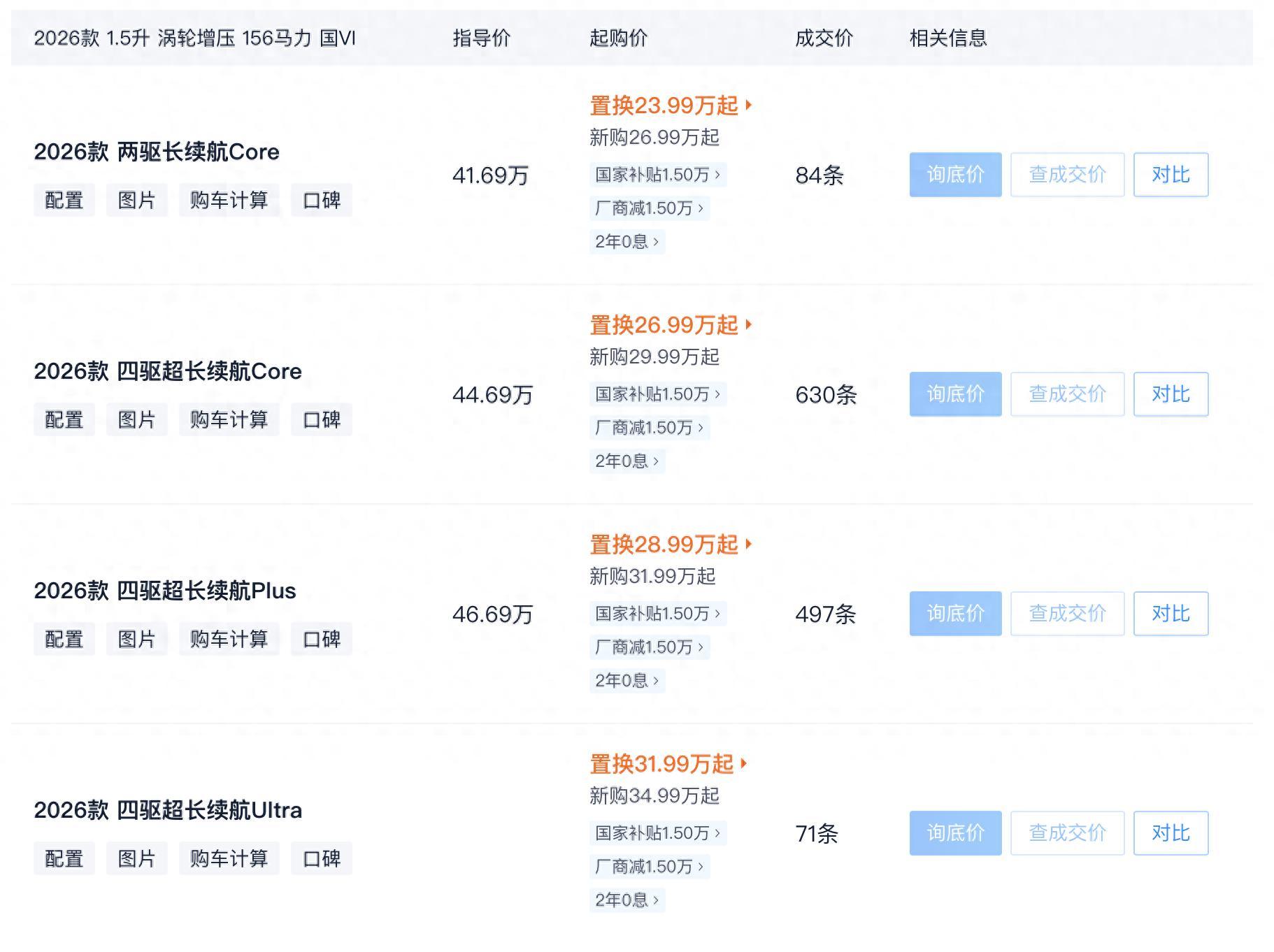Click 查成交价 for 四驱超长续航Core
Viewport: 1274px width, 952px height.
[x=1066, y=394]
